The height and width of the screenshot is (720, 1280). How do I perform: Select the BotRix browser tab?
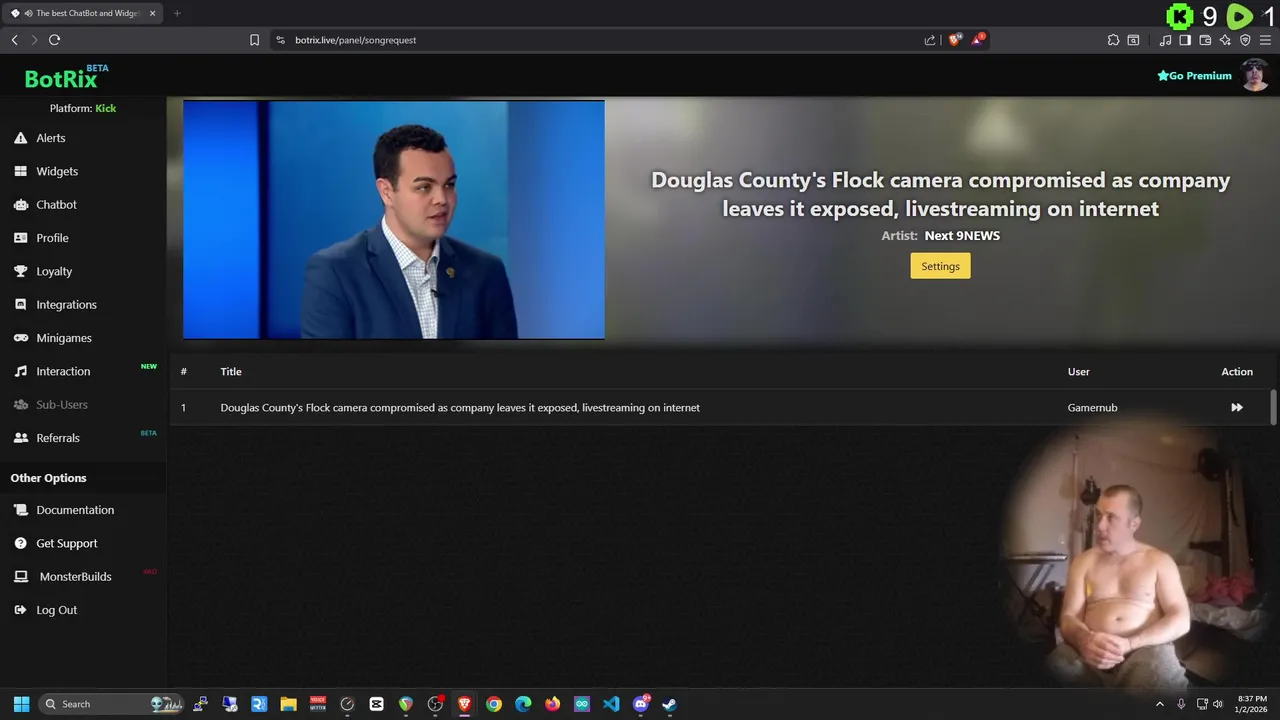coord(84,13)
